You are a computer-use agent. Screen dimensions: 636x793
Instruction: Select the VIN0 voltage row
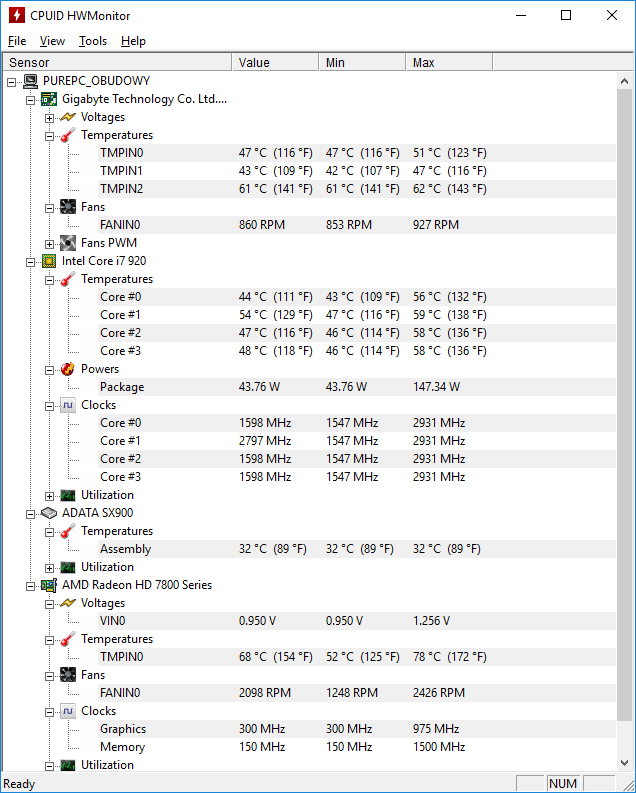click(x=357, y=621)
